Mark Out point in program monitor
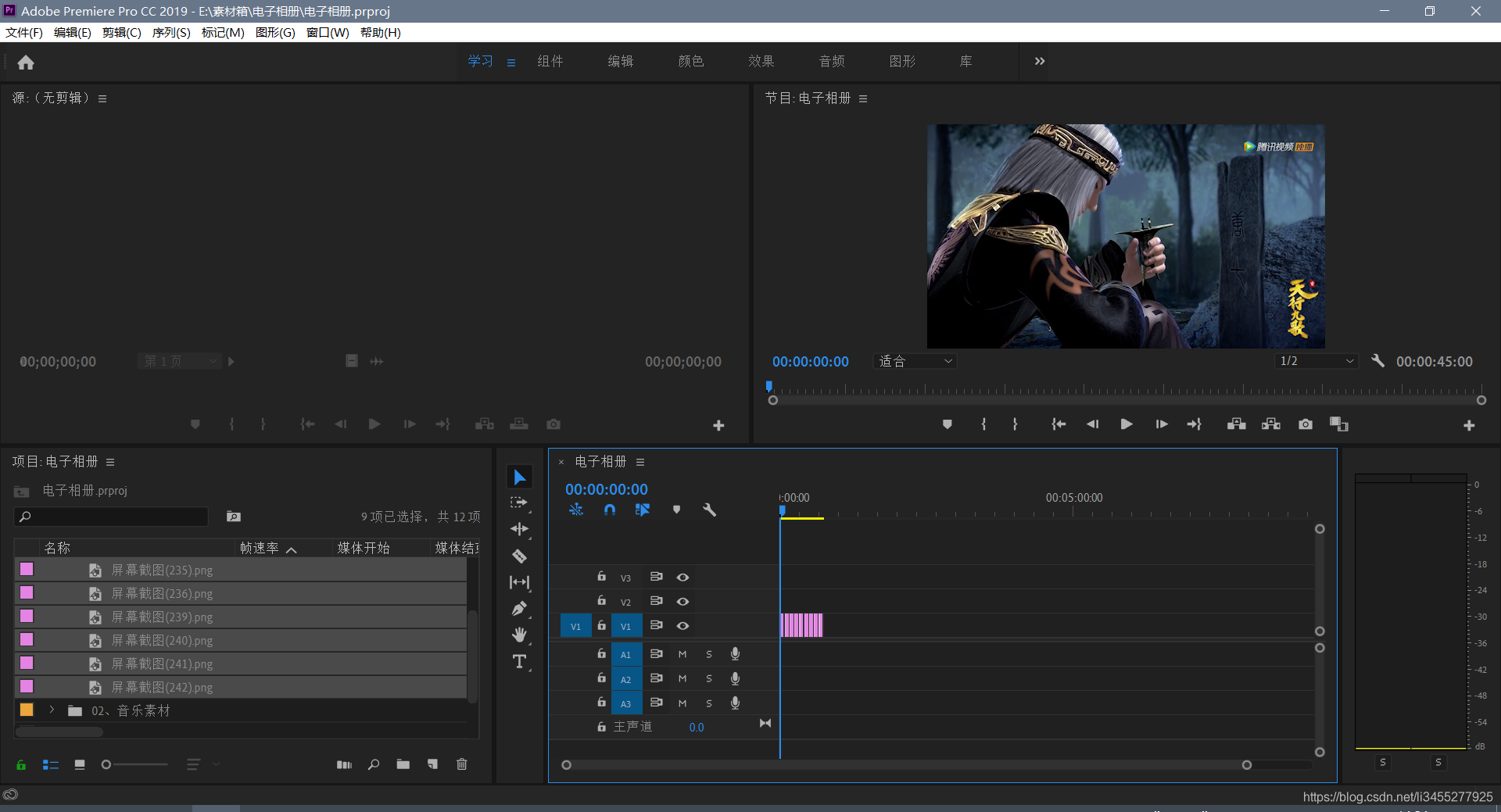The image size is (1501, 812). tap(1015, 424)
